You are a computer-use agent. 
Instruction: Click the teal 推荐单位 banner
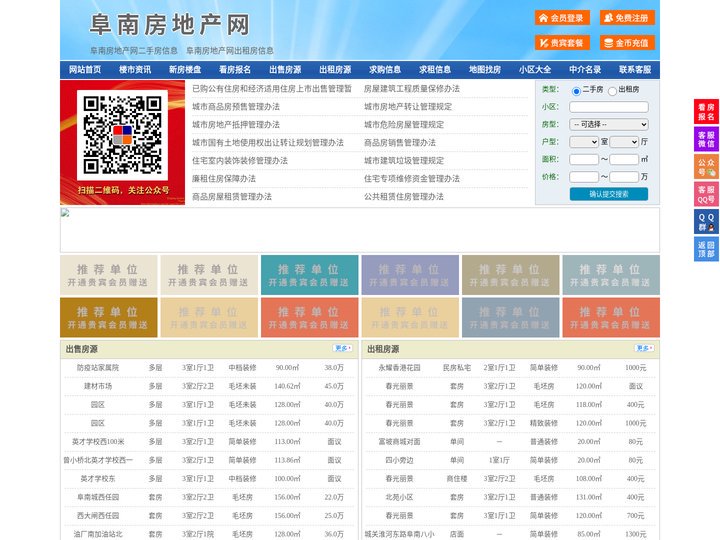(309, 275)
